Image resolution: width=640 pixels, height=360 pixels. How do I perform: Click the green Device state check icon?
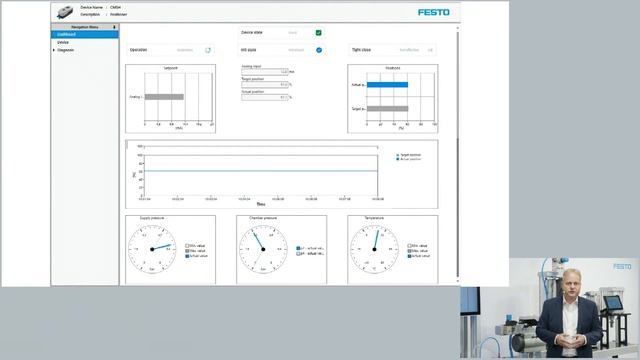318,33
